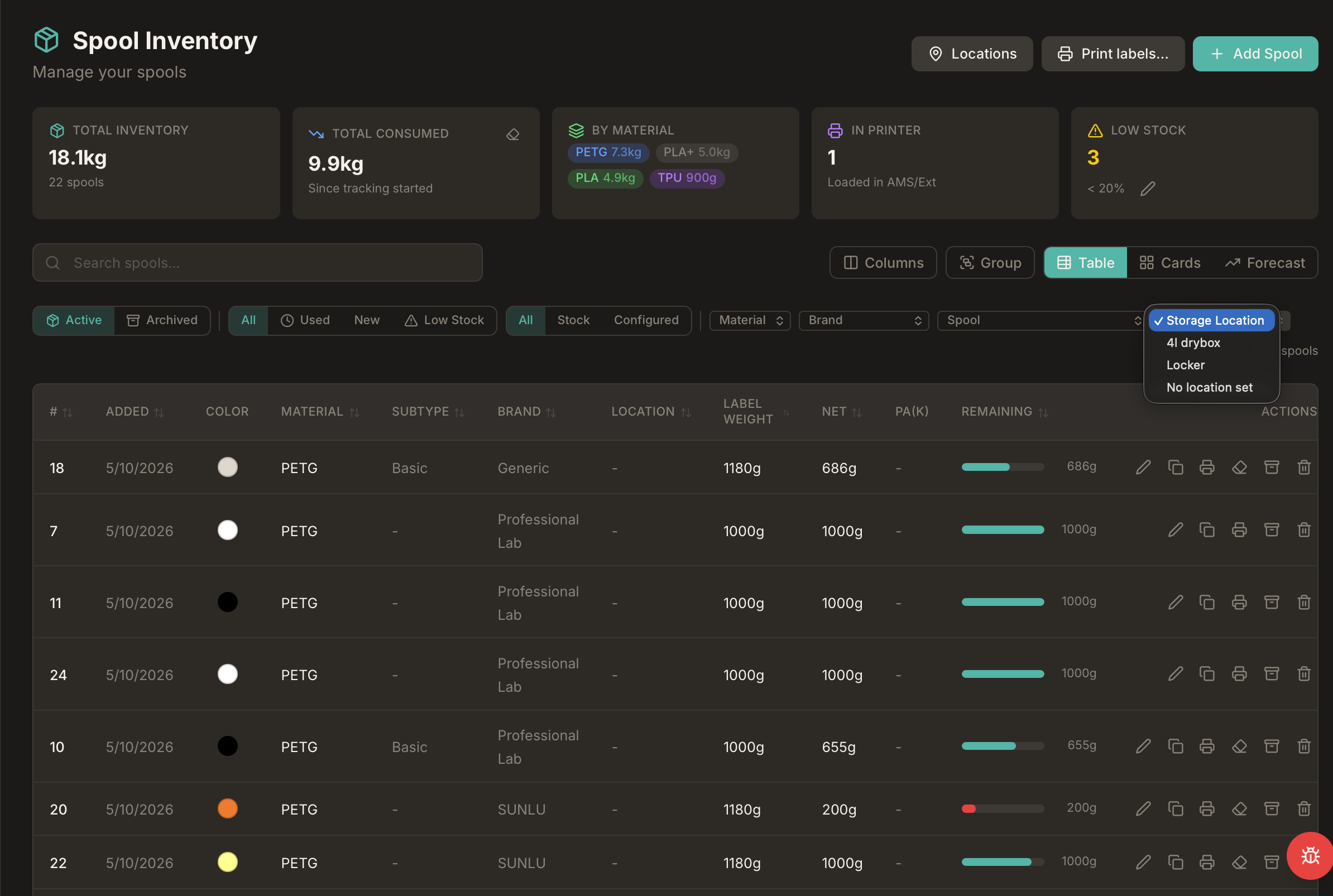Sort table by Added column
The width and height of the screenshot is (1333, 896).
coord(135,412)
